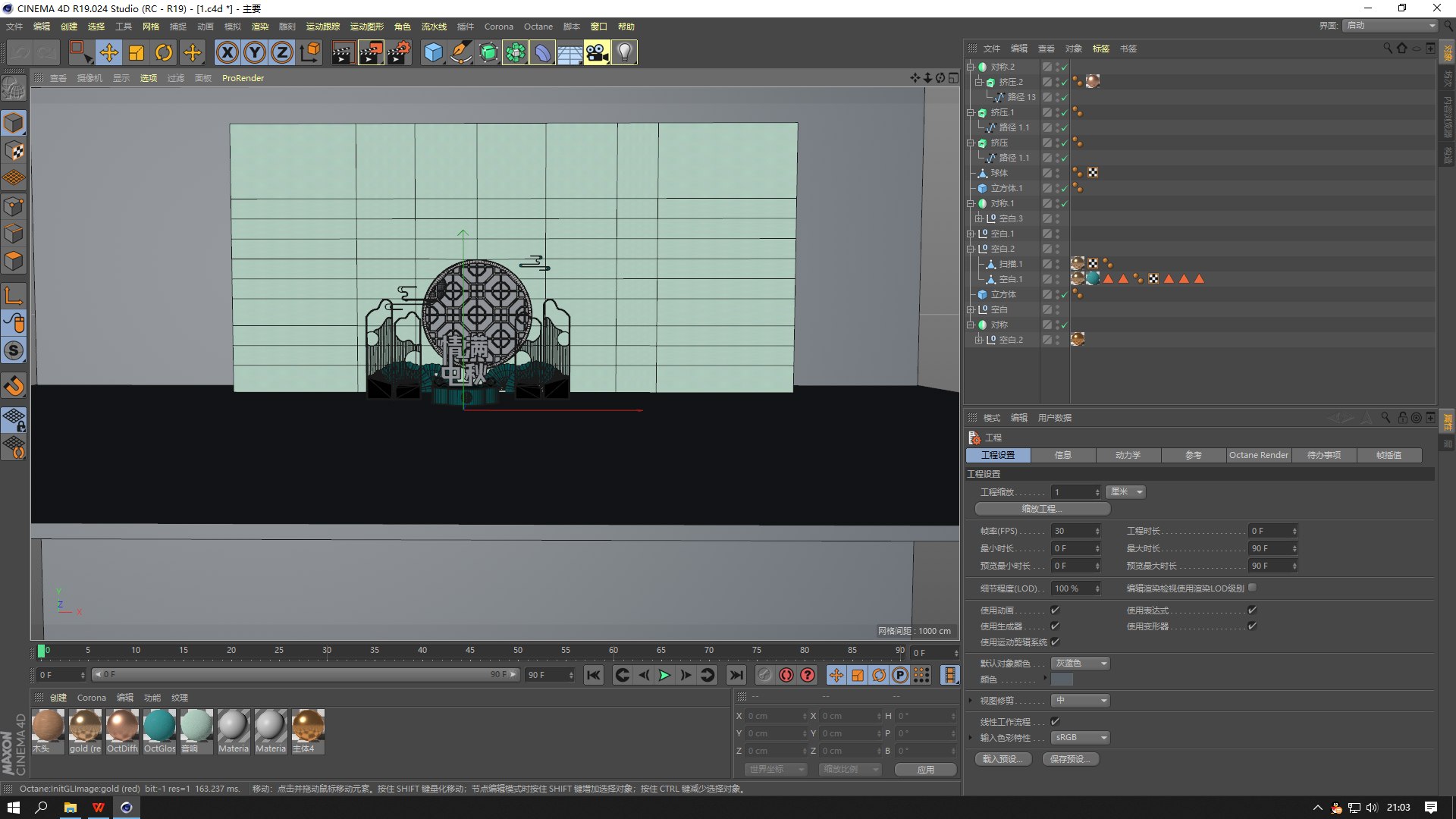
Task: Click the Scale tool icon
Action: click(x=136, y=52)
